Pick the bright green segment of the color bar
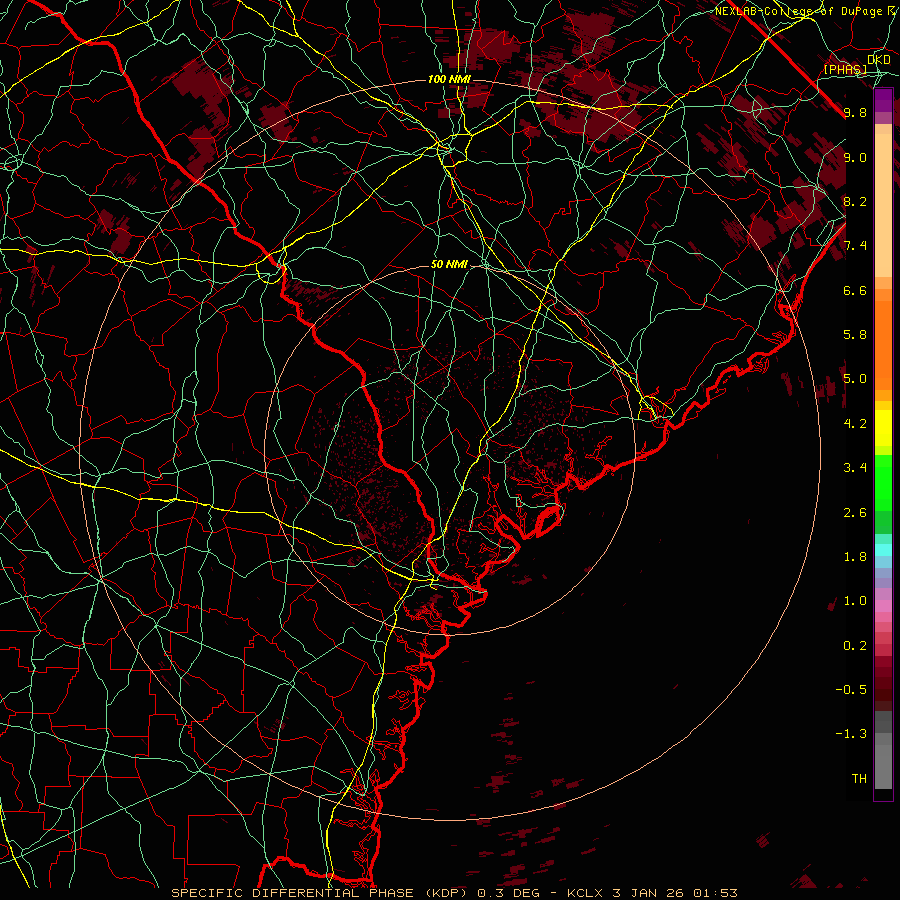 (x=883, y=483)
